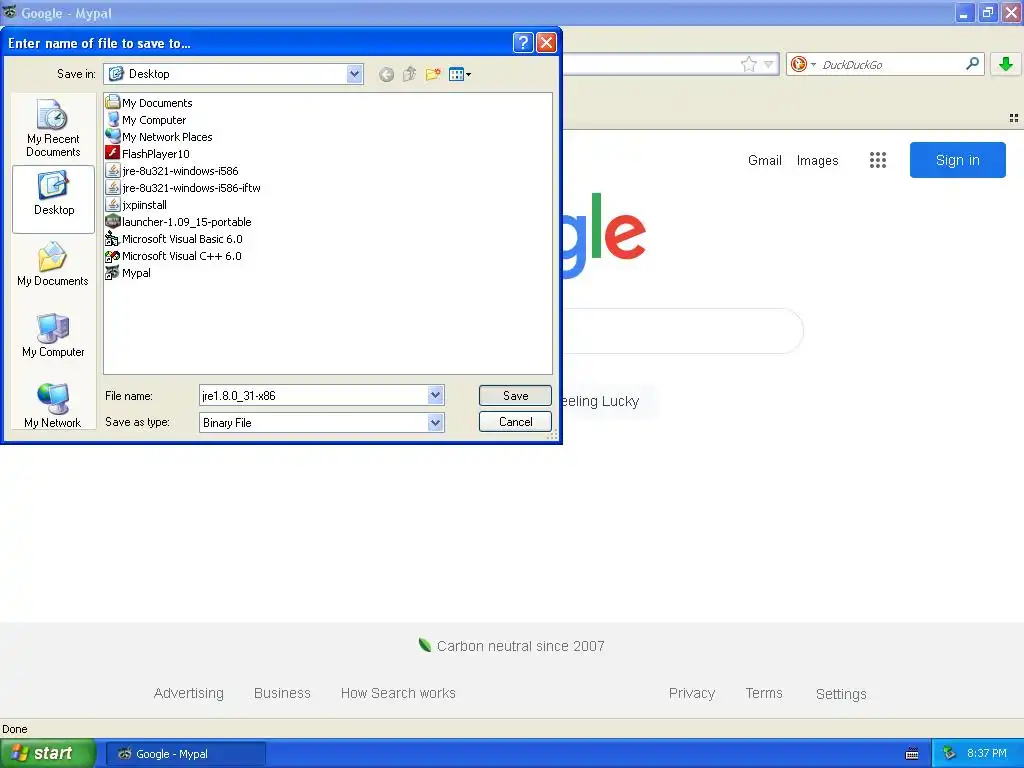Open the Google apps grid icon

(x=878, y=160)
